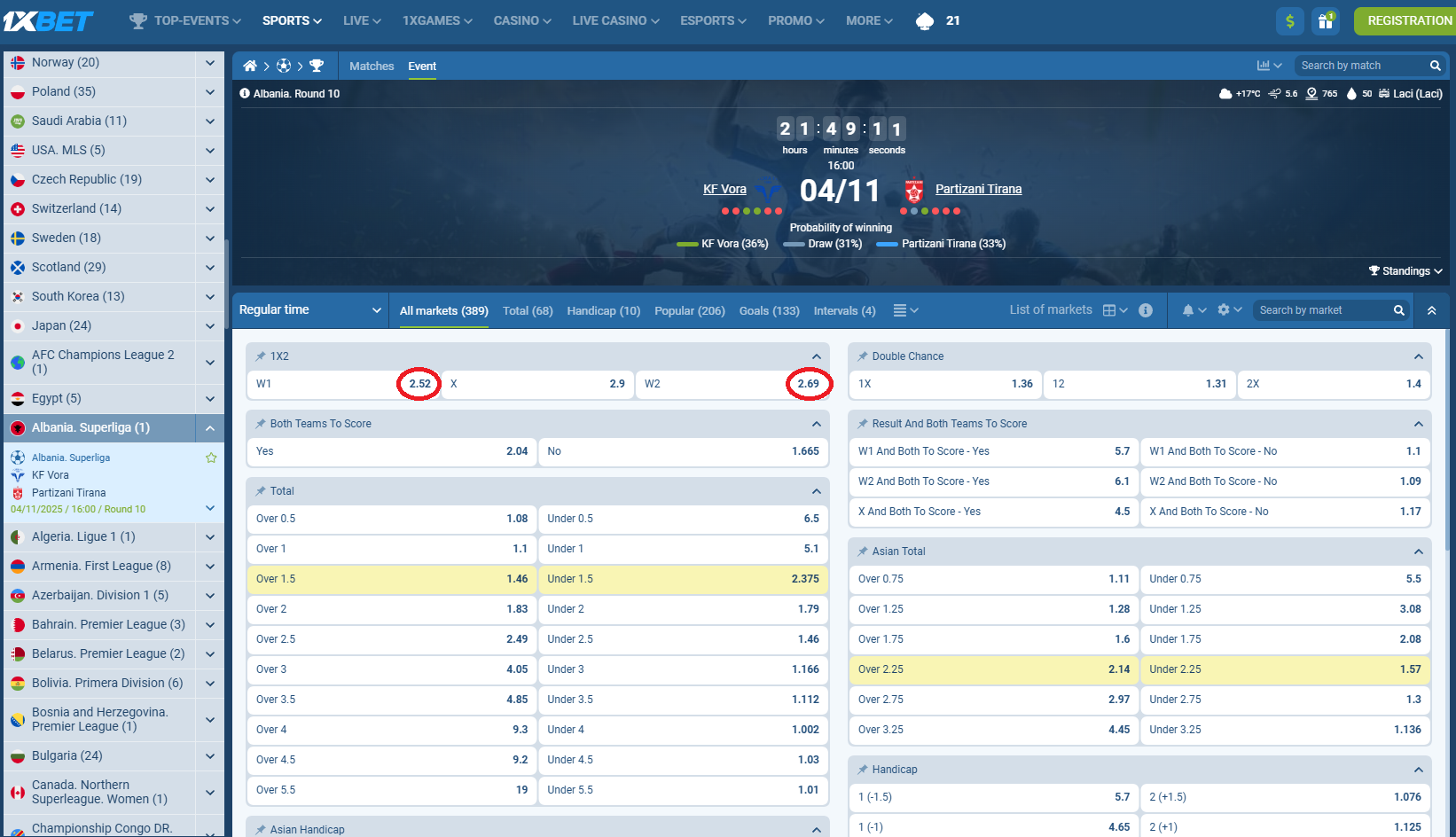Expand the Norway country list

(209, 63)
